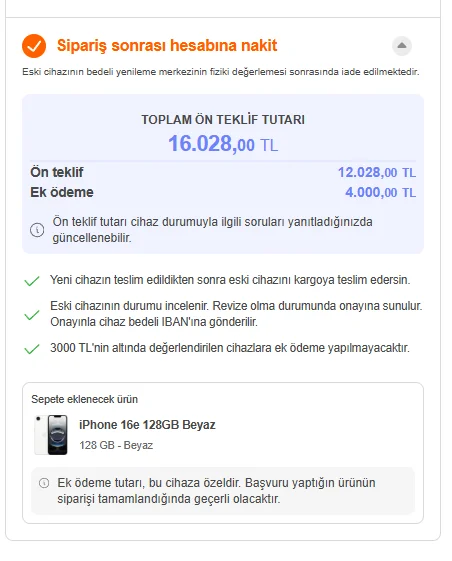Click the '128 GB - Beyaz' variant text
This screenshot has width=452, height=561.
pyautogui.click(x=116, y=445)
